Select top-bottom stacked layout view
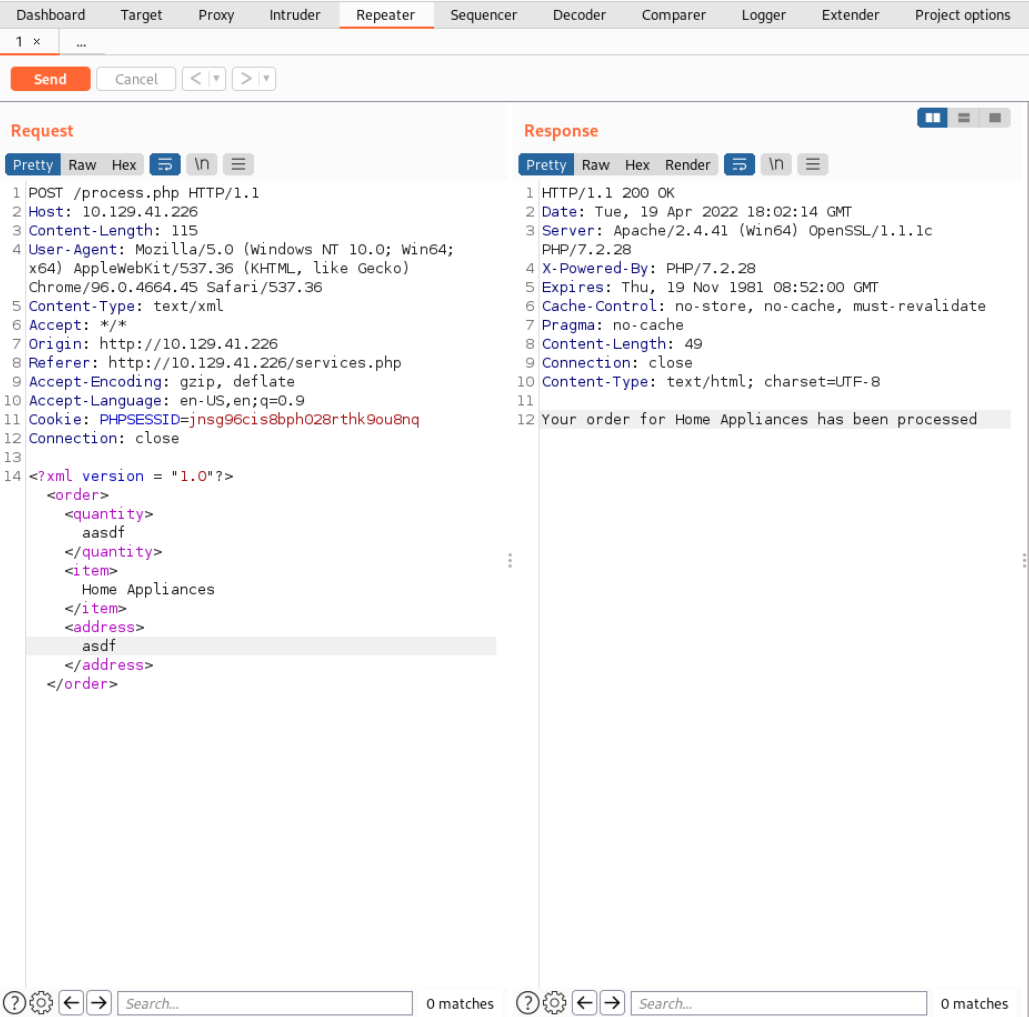 pos(963,118)
